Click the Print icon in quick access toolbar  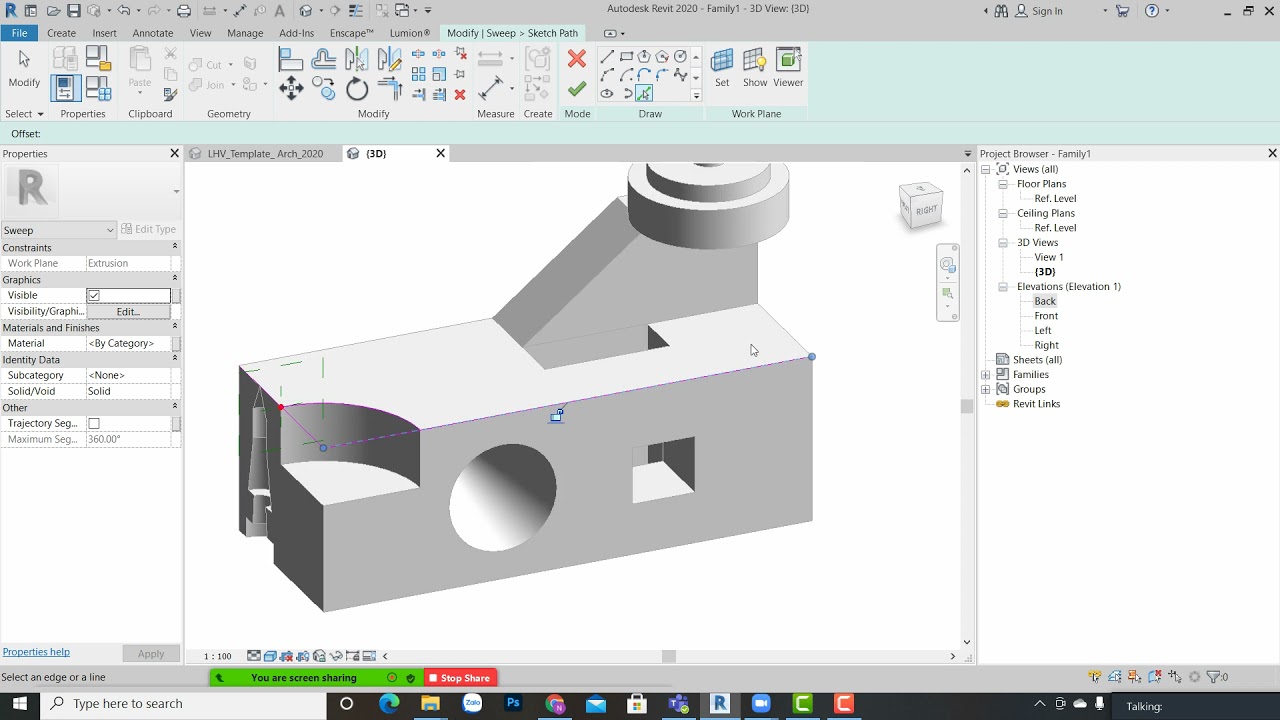[x=184, y=11]
